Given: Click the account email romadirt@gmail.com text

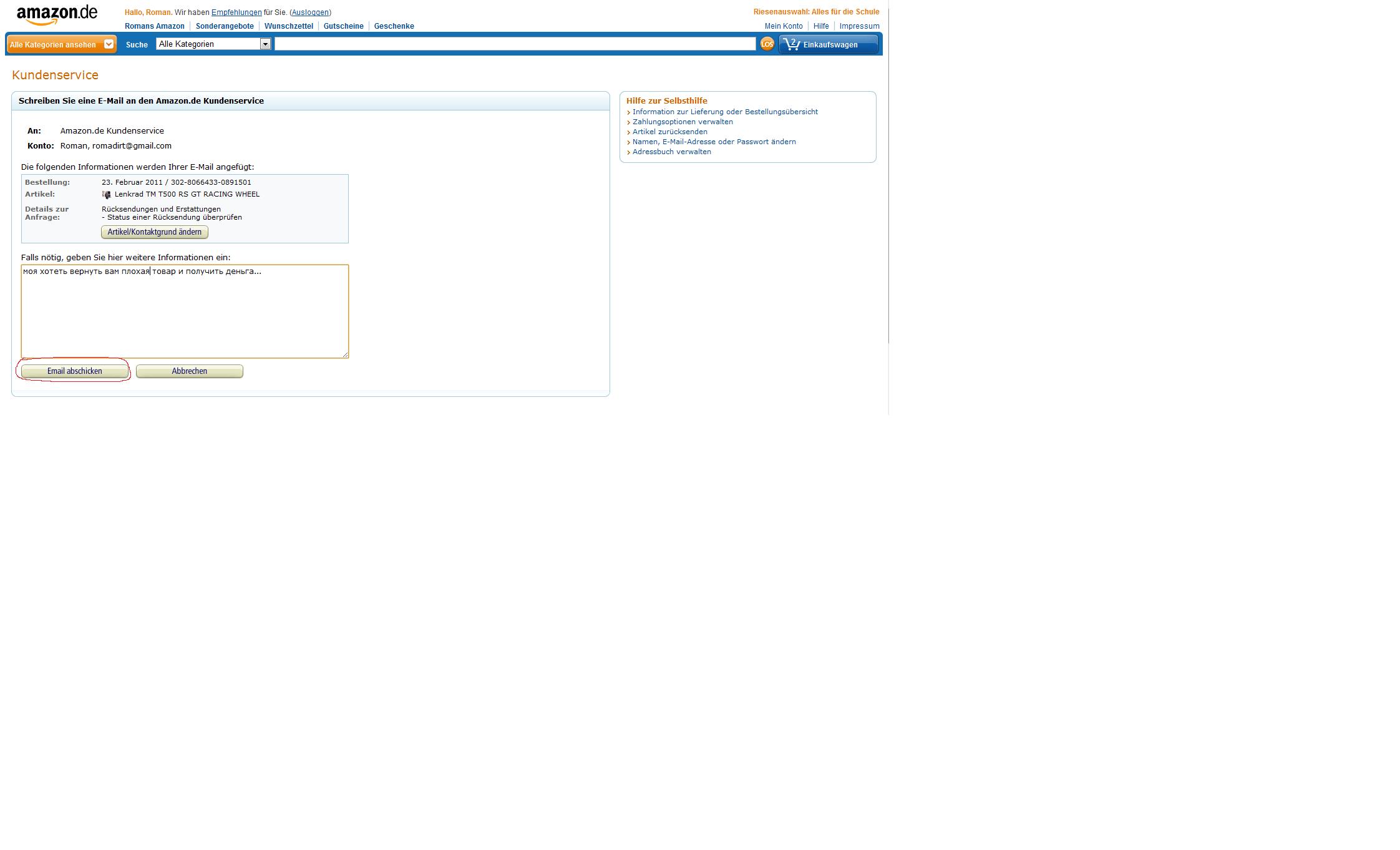Looking at the screenshot, I should [132, 146].
